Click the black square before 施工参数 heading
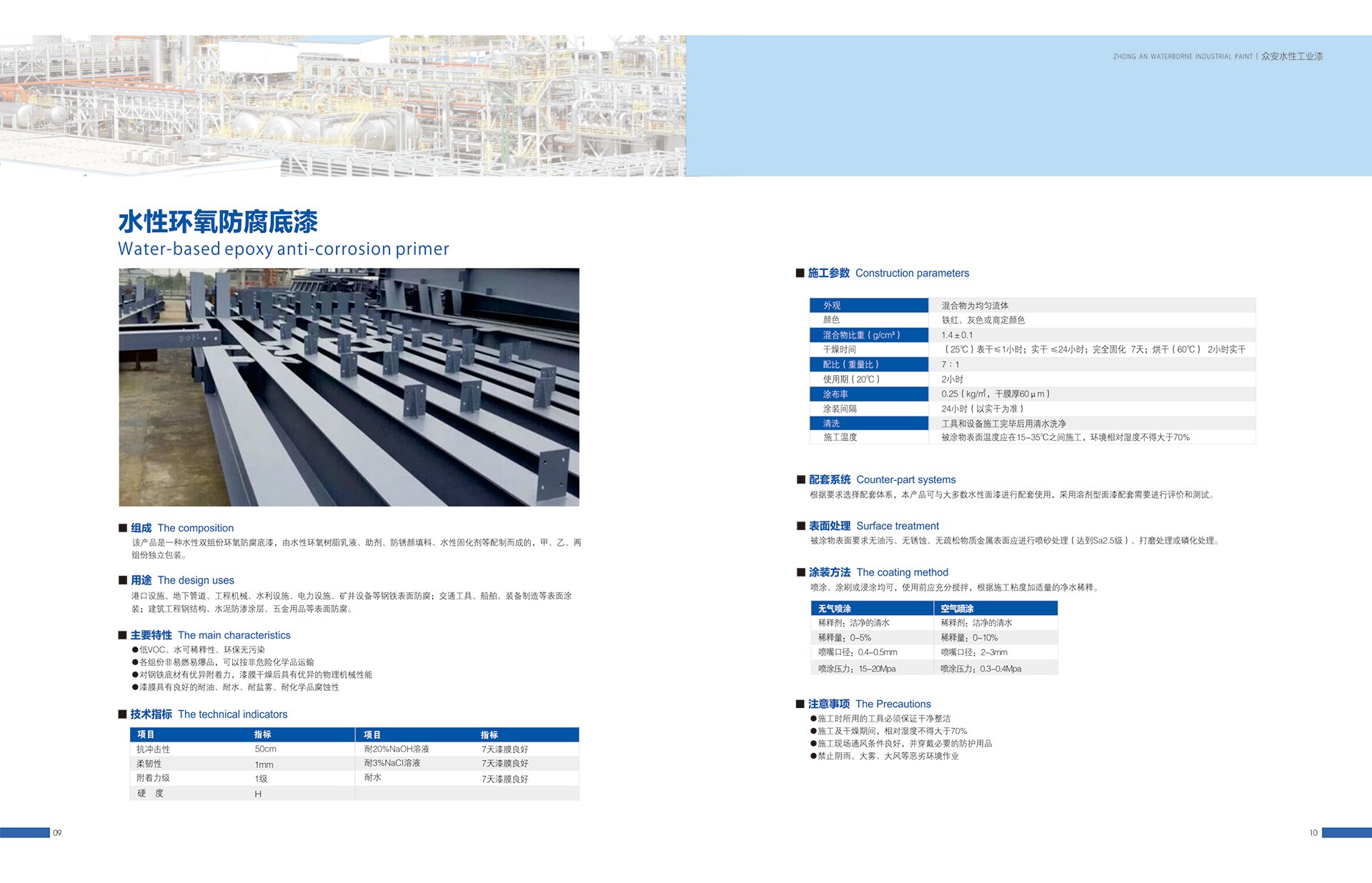 click(x=800, y=273)
